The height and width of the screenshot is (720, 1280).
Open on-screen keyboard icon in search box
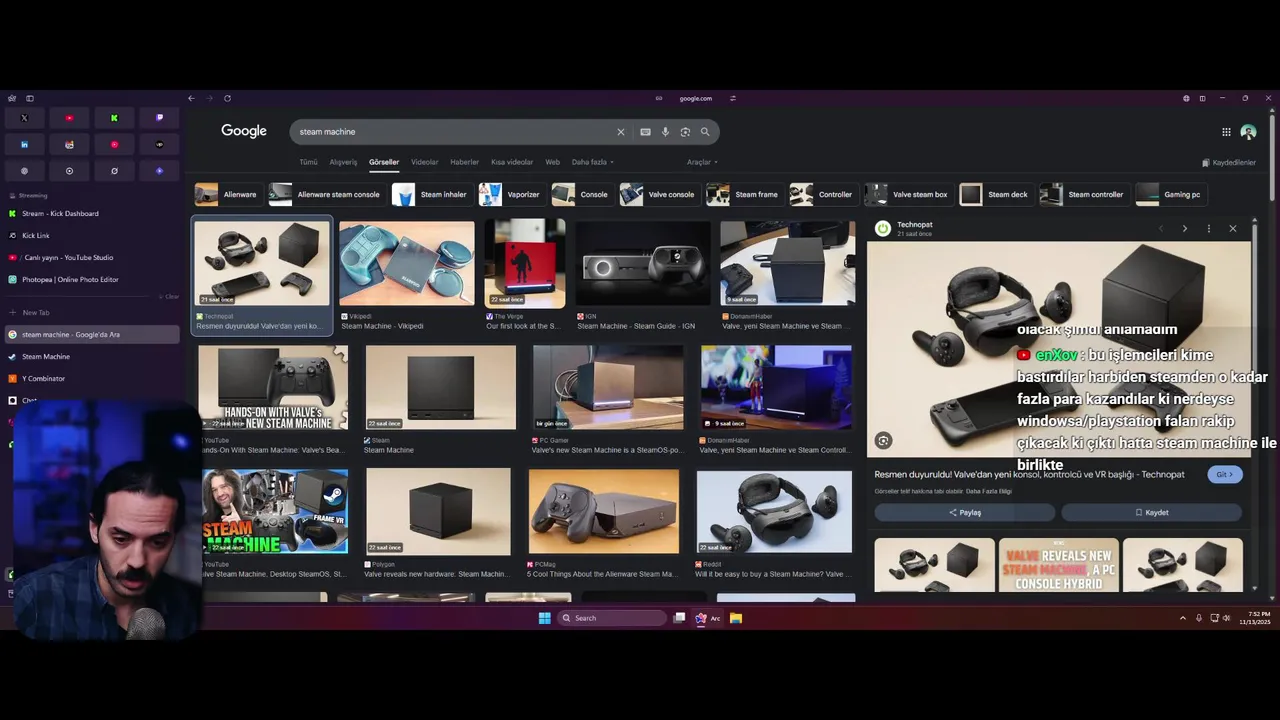click(x=645, y=132)
